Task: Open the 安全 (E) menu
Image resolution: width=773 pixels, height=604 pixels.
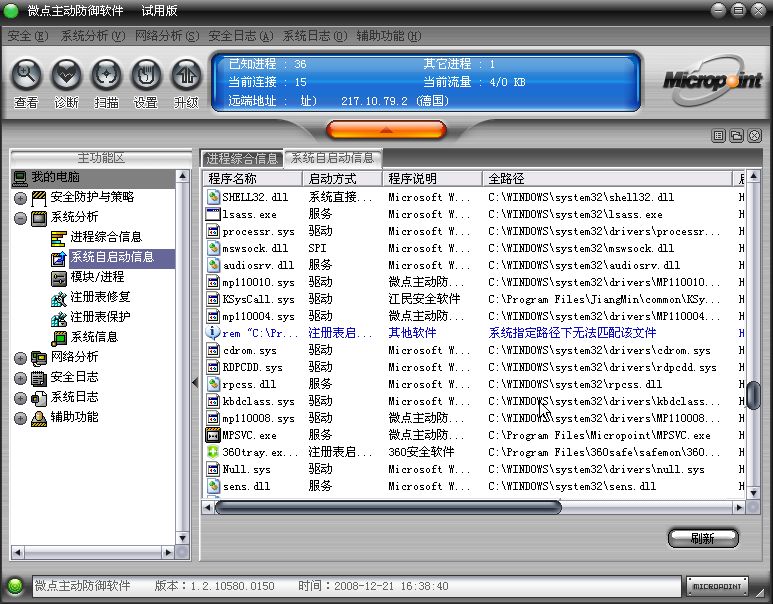Action: tap(28, 36)
